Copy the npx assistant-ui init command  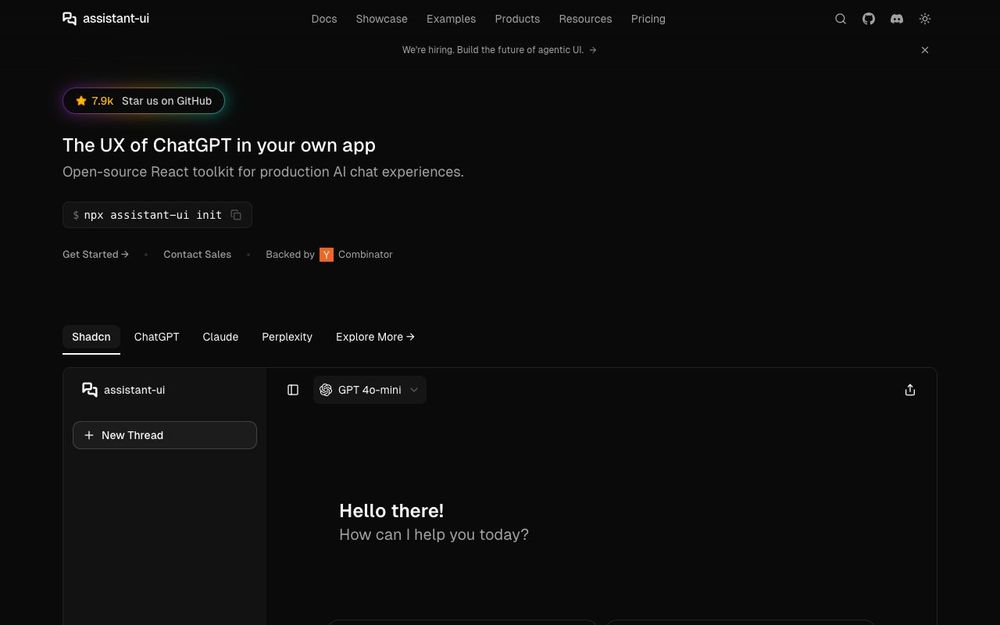(x=236, y=215)
